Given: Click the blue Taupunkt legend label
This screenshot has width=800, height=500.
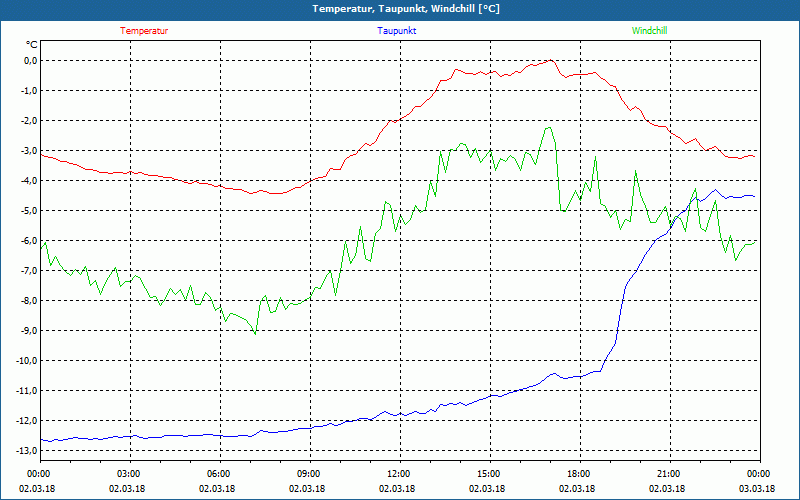Looking at the screenshot, I should pos(396,31).
